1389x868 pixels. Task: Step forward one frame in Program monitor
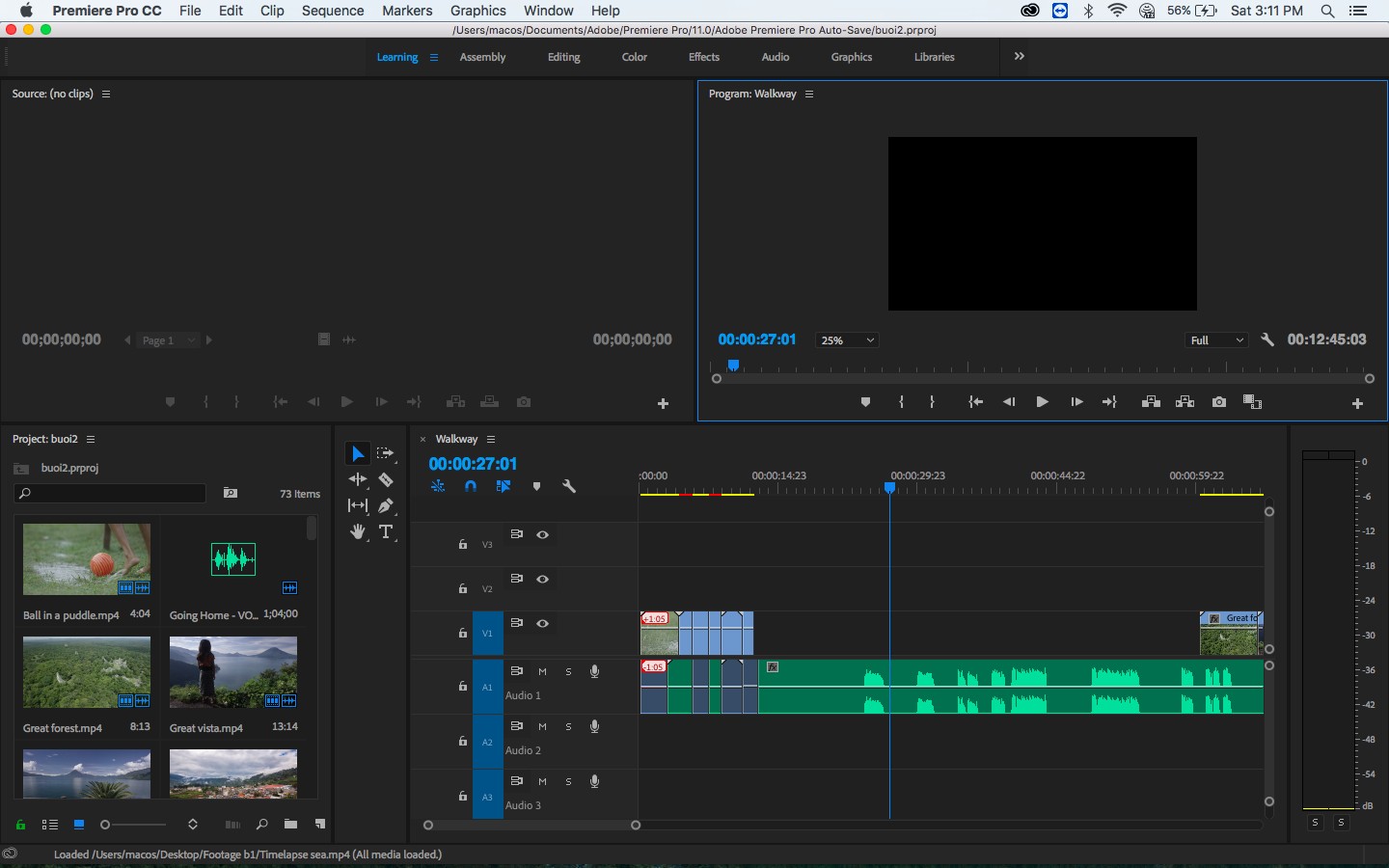1076,402
